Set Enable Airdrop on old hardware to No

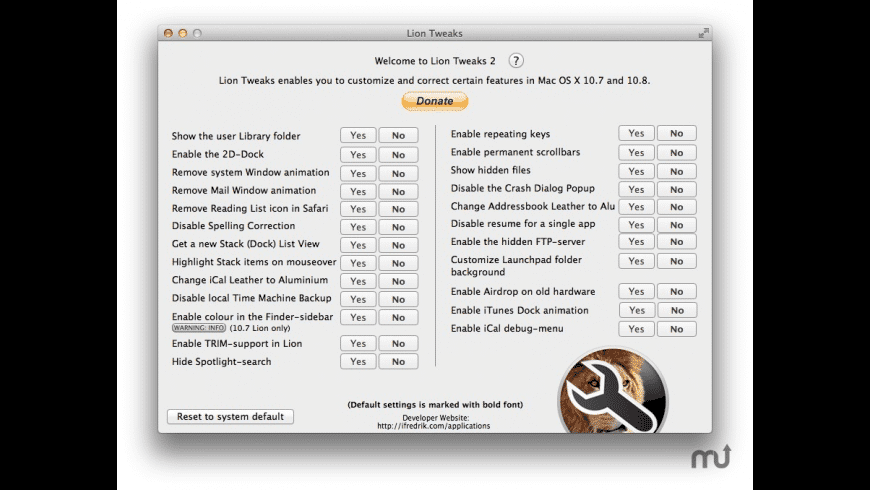click(676, 291)
